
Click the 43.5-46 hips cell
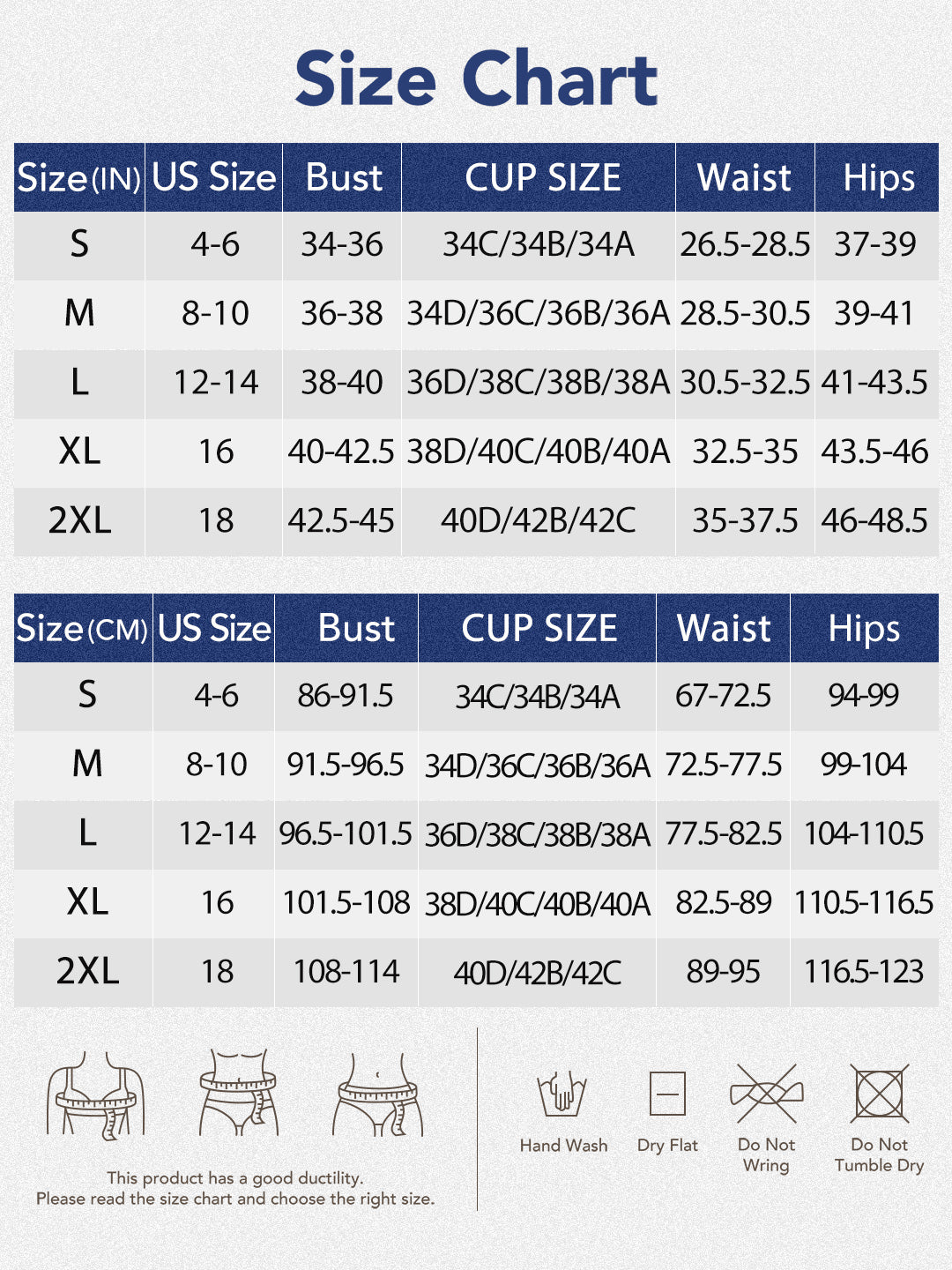click(874, 452)
